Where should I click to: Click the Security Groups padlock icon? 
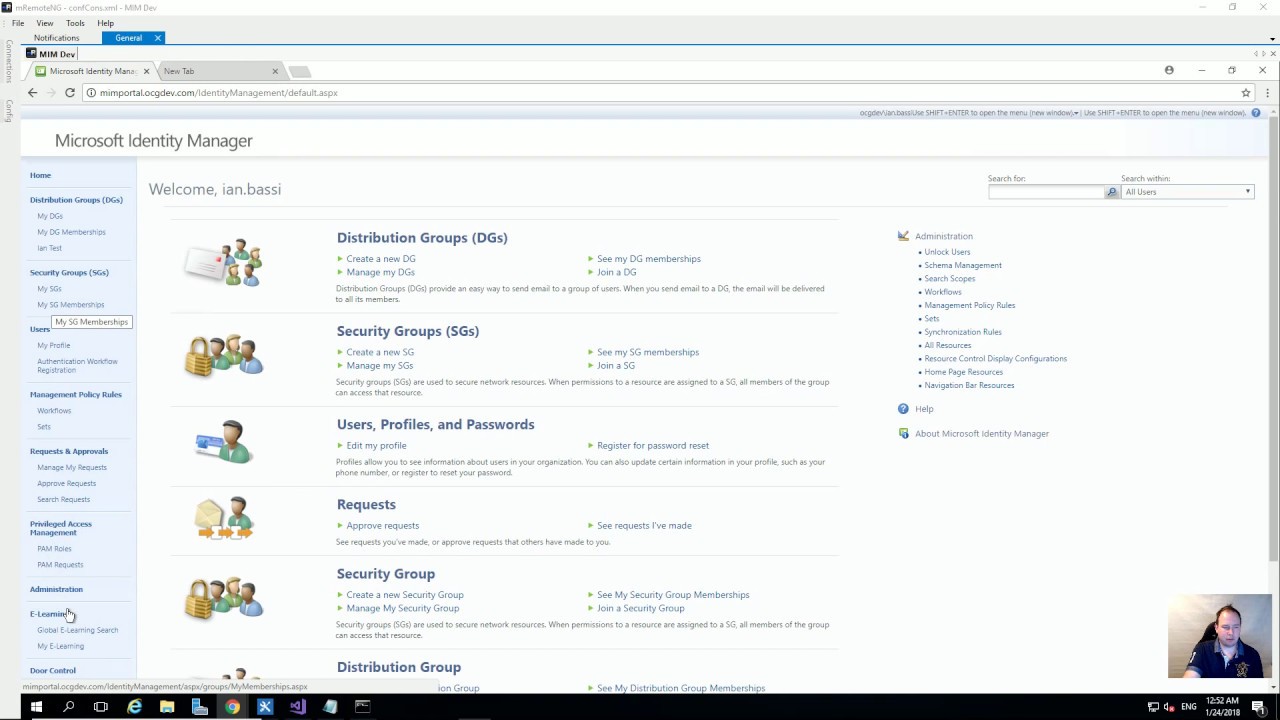click(x=224, y=356)
